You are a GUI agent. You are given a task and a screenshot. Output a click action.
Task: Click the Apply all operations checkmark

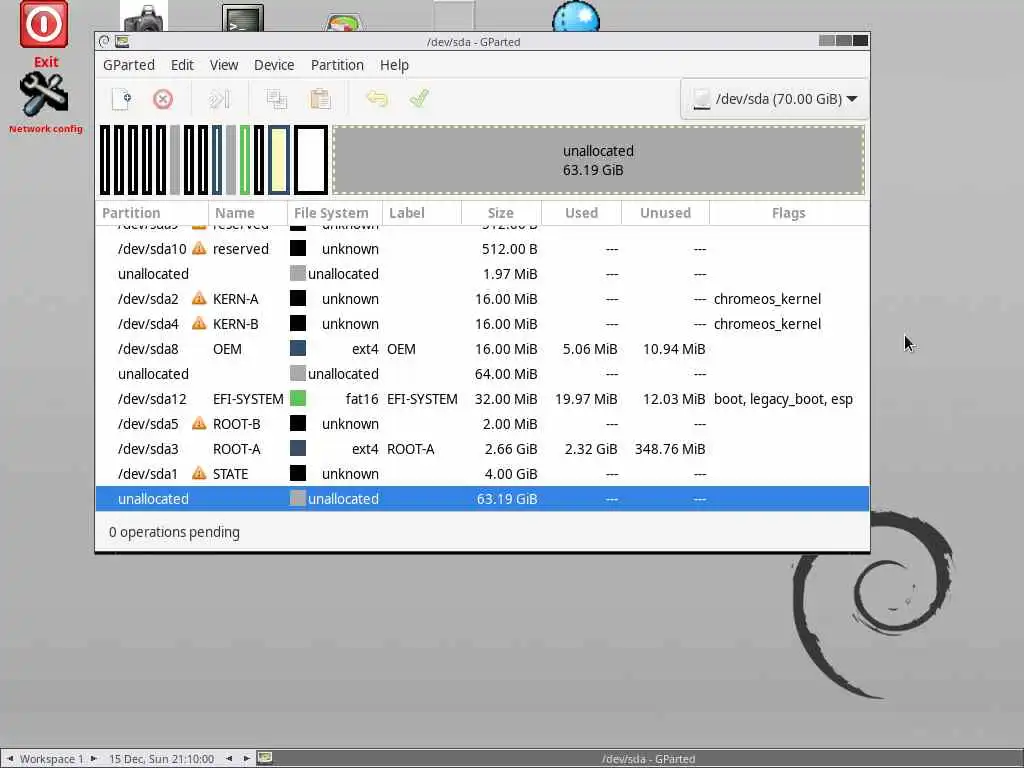pos(419,99)
